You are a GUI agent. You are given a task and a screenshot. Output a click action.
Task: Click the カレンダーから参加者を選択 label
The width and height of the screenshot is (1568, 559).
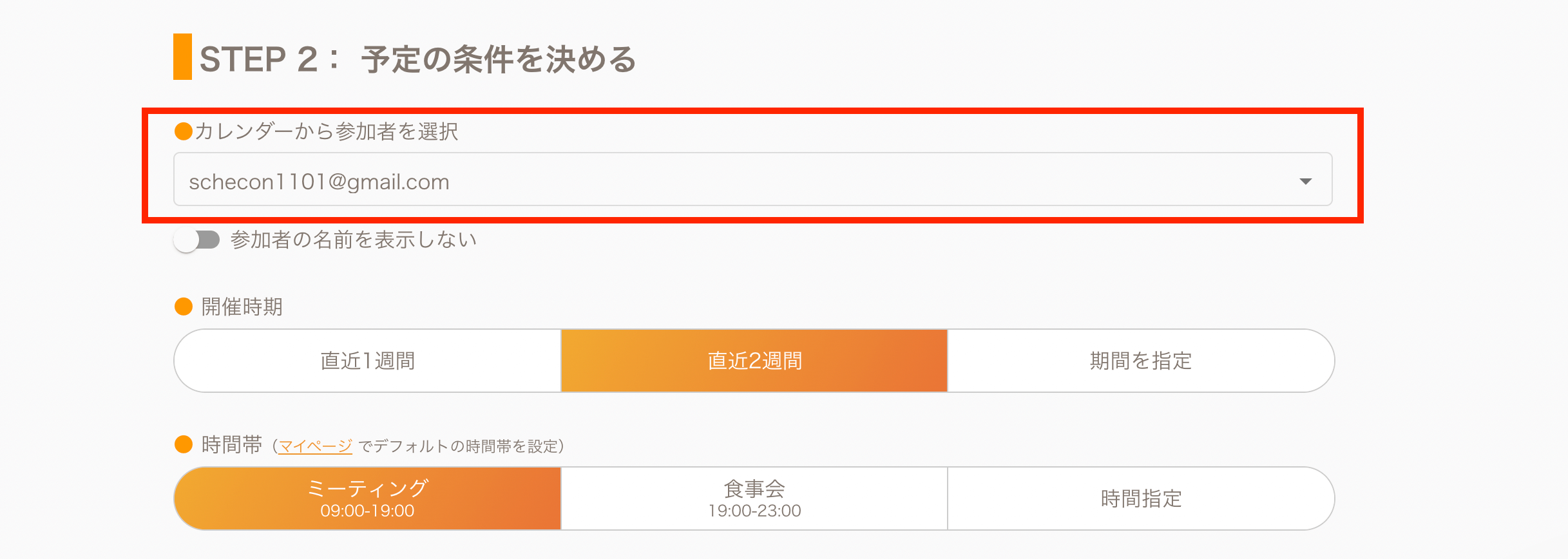coord(327,131)
